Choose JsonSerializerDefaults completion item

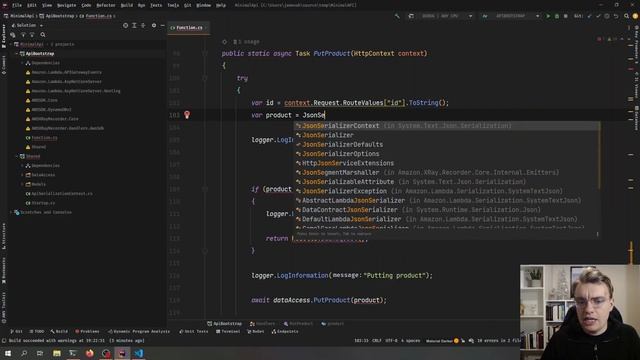point(447,144)
